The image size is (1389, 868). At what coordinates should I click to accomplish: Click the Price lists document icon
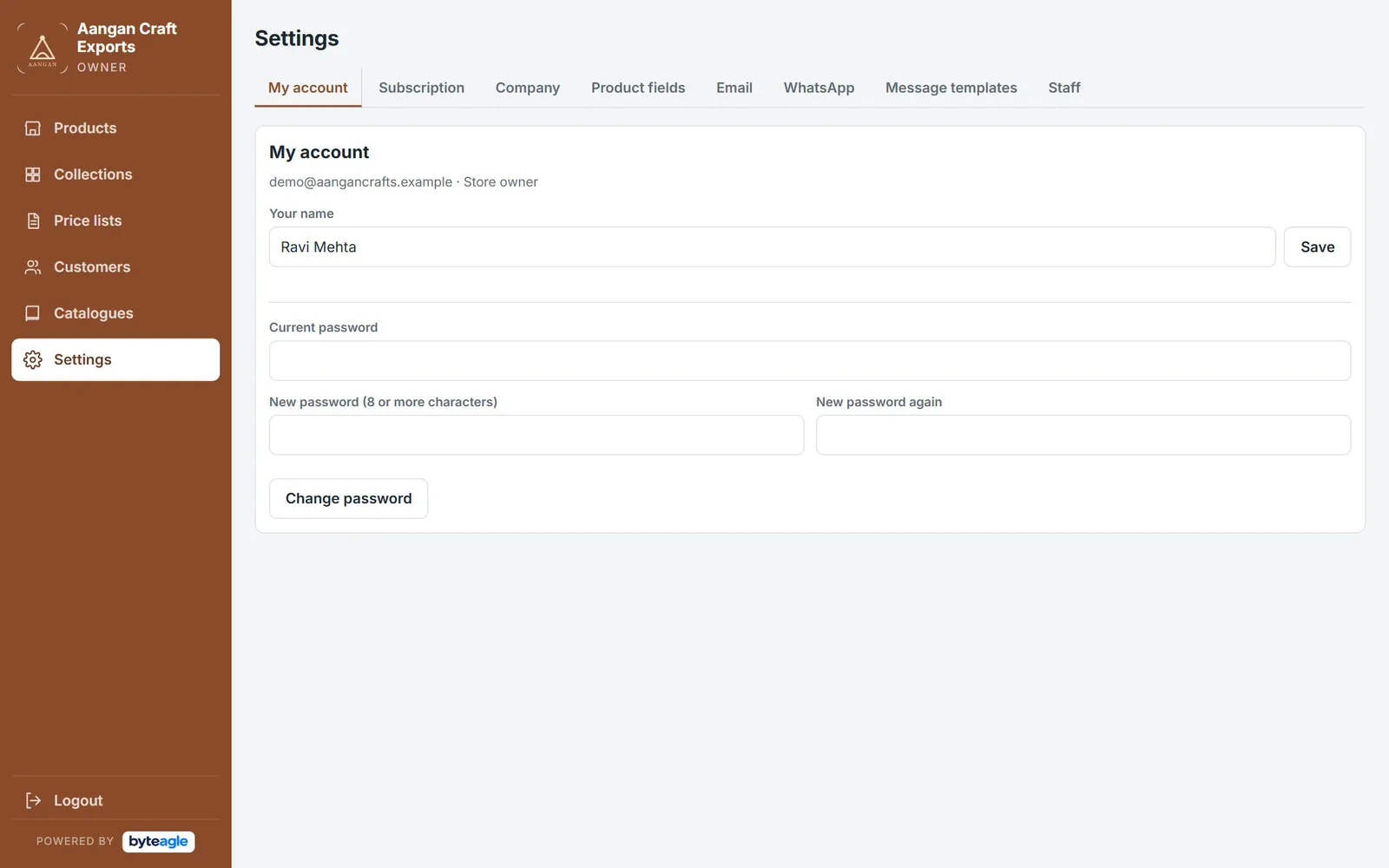tap(33, 220)
